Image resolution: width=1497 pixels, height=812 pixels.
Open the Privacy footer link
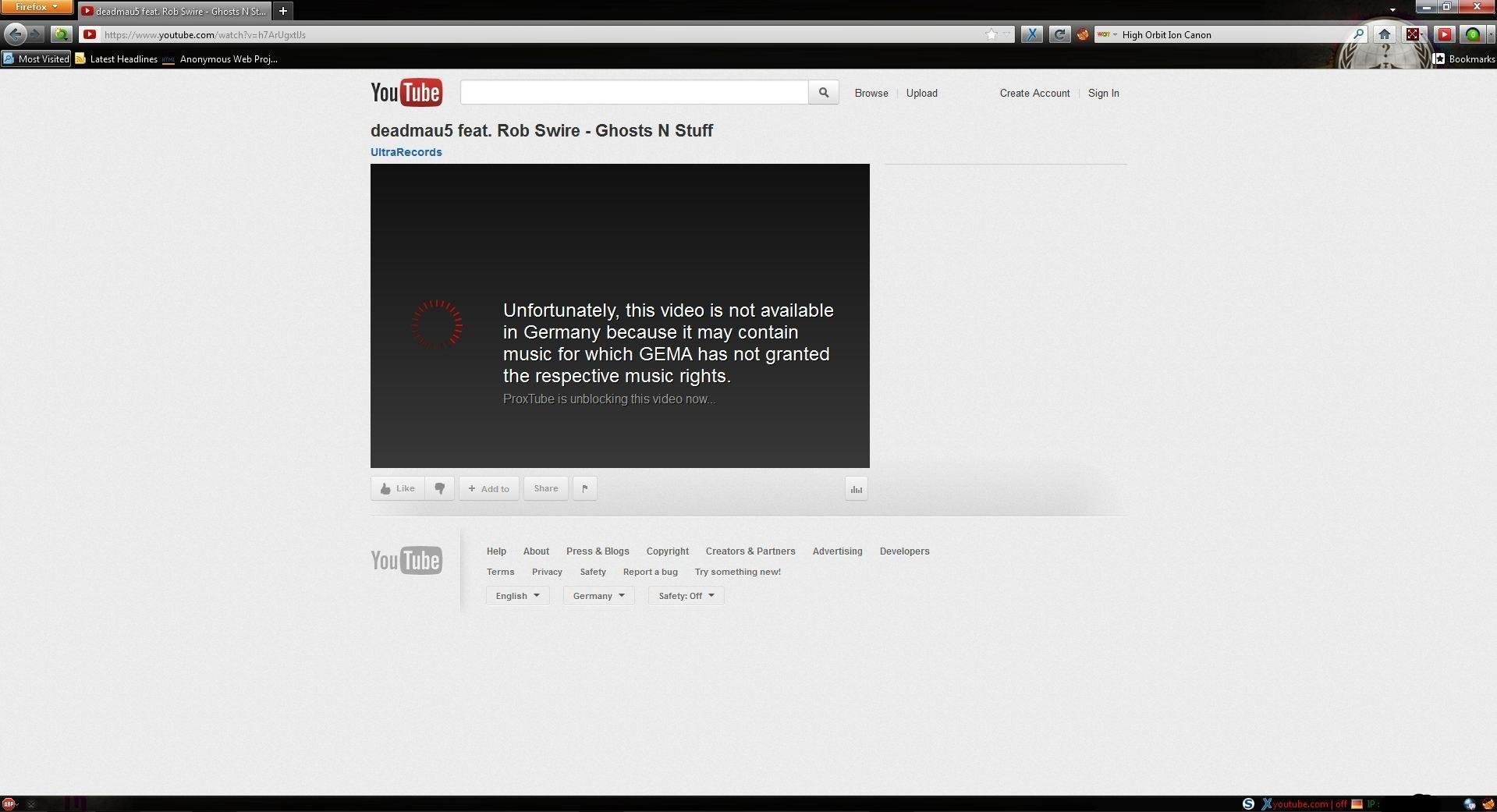[547, 572]
